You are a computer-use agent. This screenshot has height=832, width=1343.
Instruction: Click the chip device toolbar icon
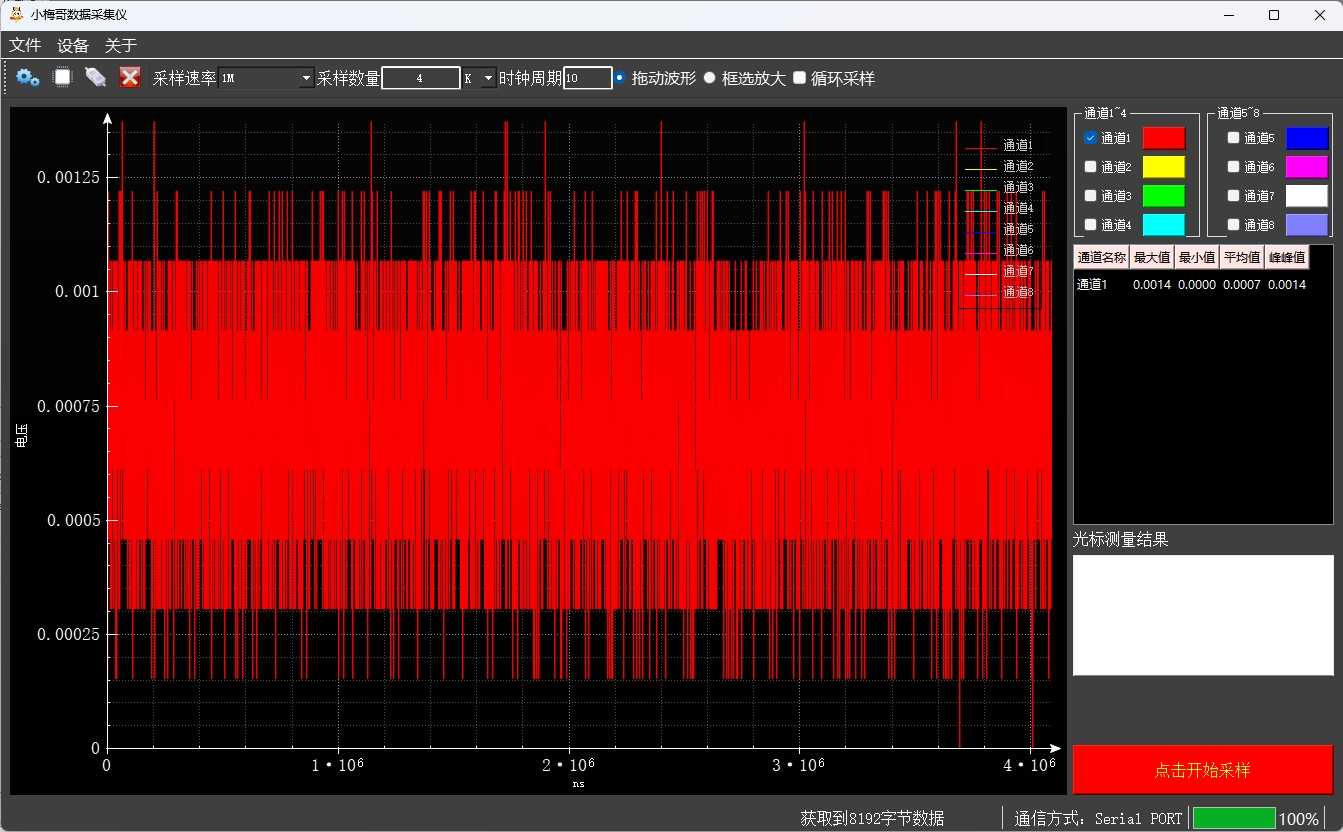point(62,77)
